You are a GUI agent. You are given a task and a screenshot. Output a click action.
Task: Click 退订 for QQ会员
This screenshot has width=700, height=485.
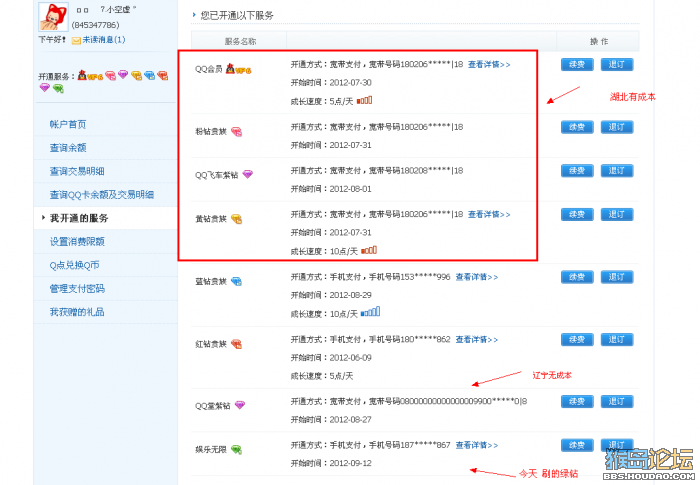point(617,65)
